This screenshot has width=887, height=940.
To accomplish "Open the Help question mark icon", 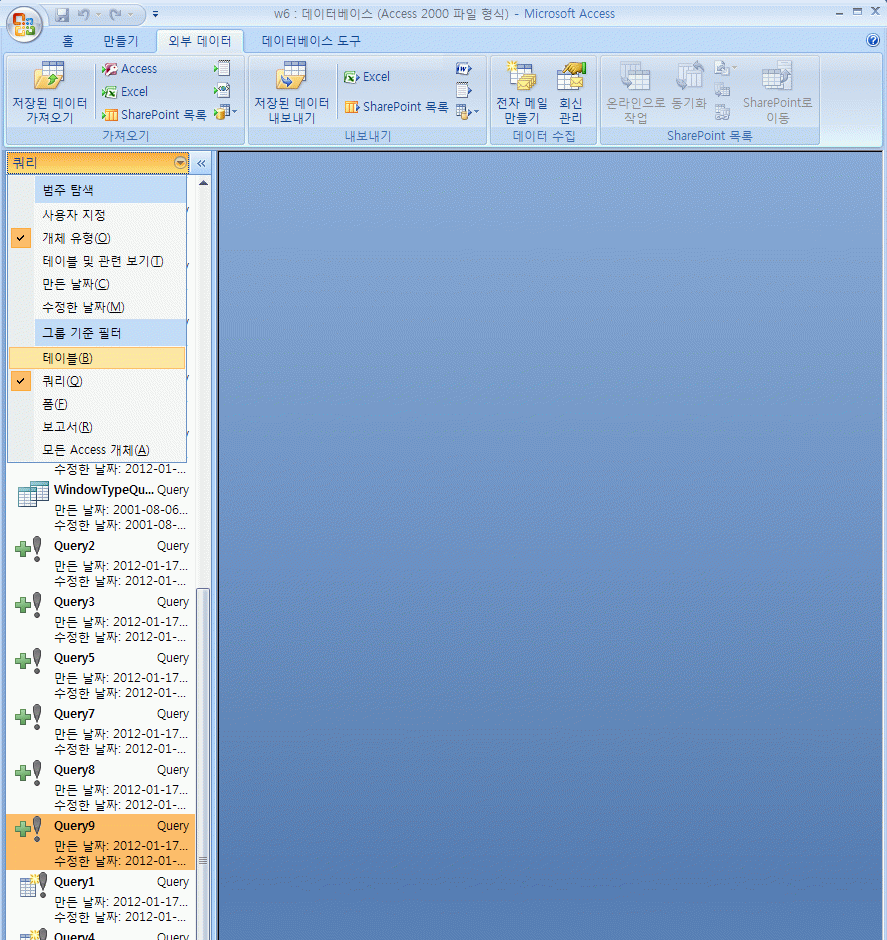I will [x=872, y=41].
